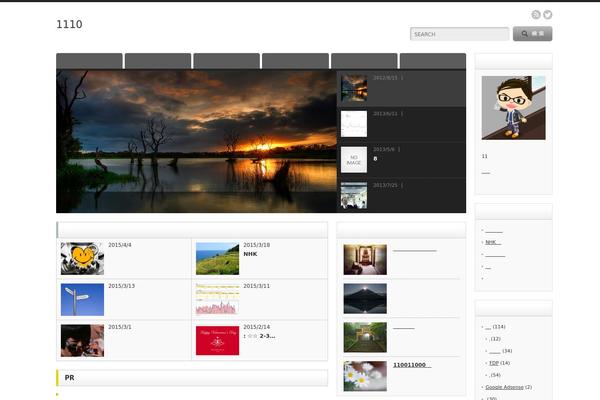The image size is (600, 400).
Task: Select the first gray navigation tab
Action: coord(89,61)
